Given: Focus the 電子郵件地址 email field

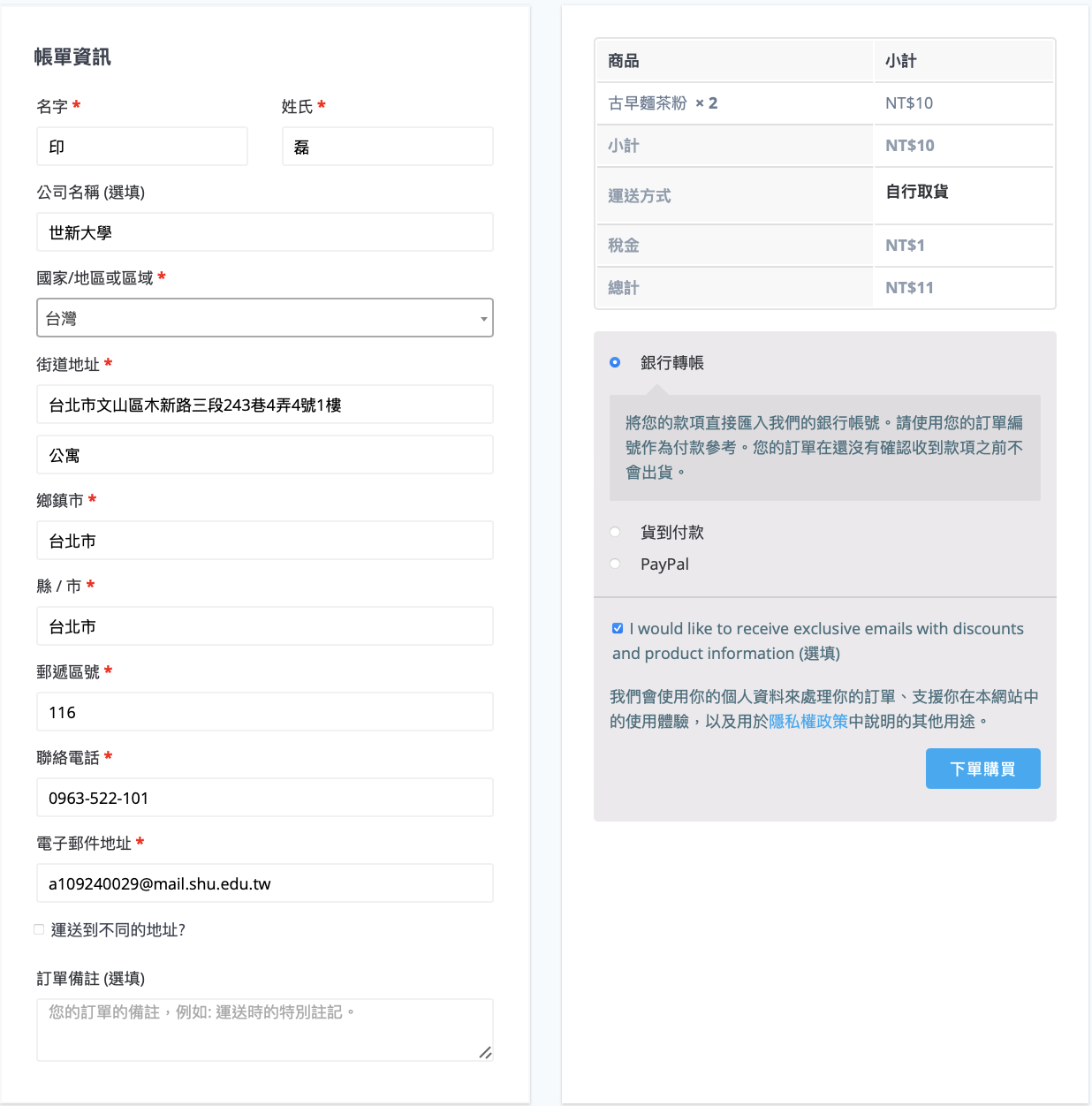Looking at the screenshot, I should coord(264,883).
